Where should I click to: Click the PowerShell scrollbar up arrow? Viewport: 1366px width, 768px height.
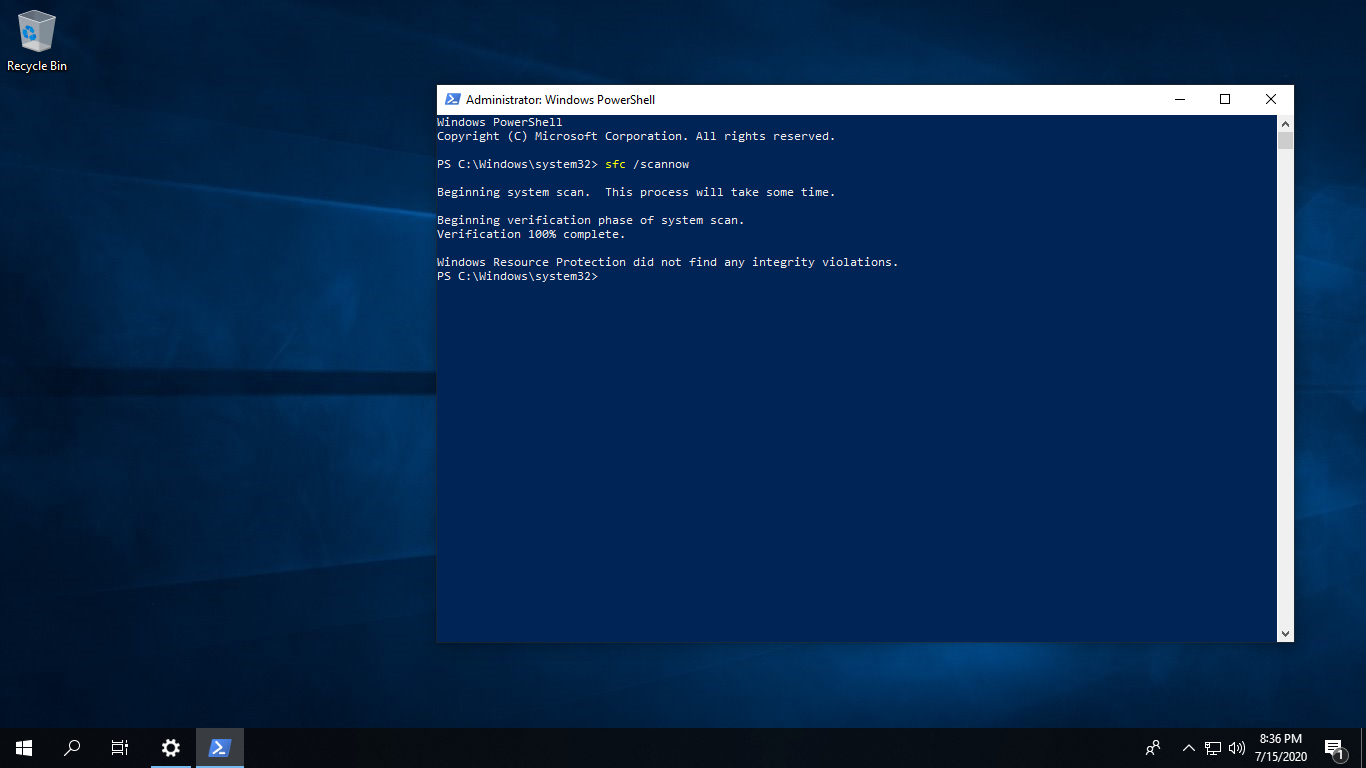[1285, 123]
